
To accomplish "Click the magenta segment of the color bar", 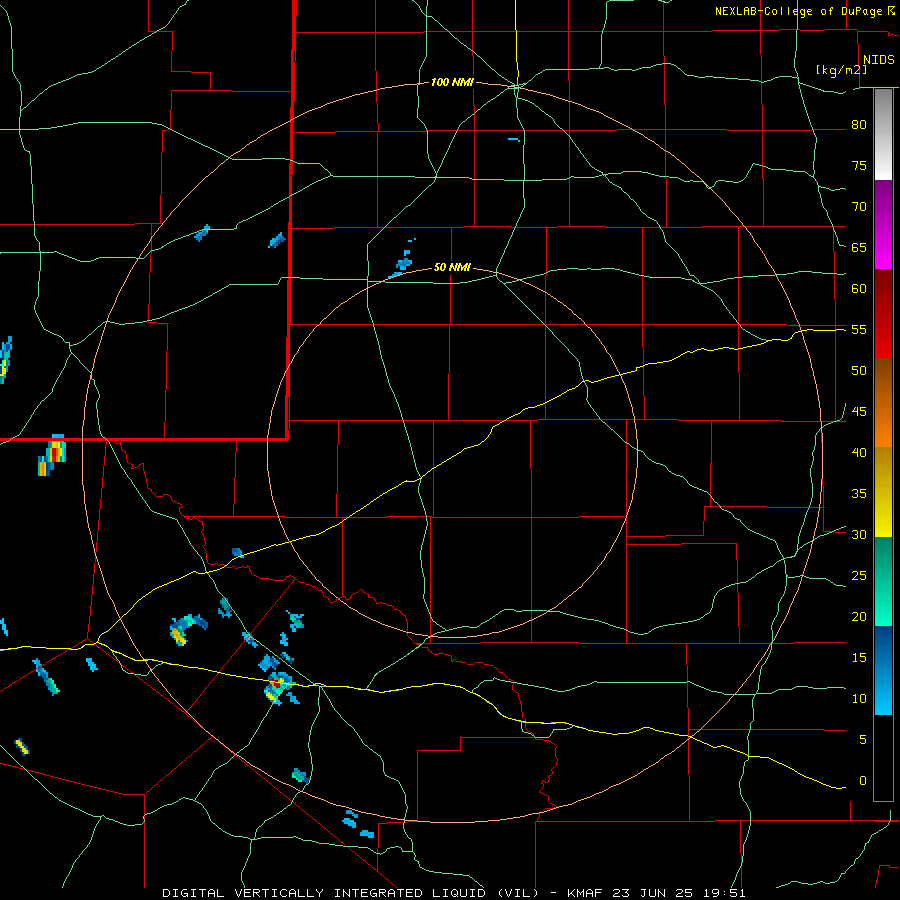I will coord(883,225).
